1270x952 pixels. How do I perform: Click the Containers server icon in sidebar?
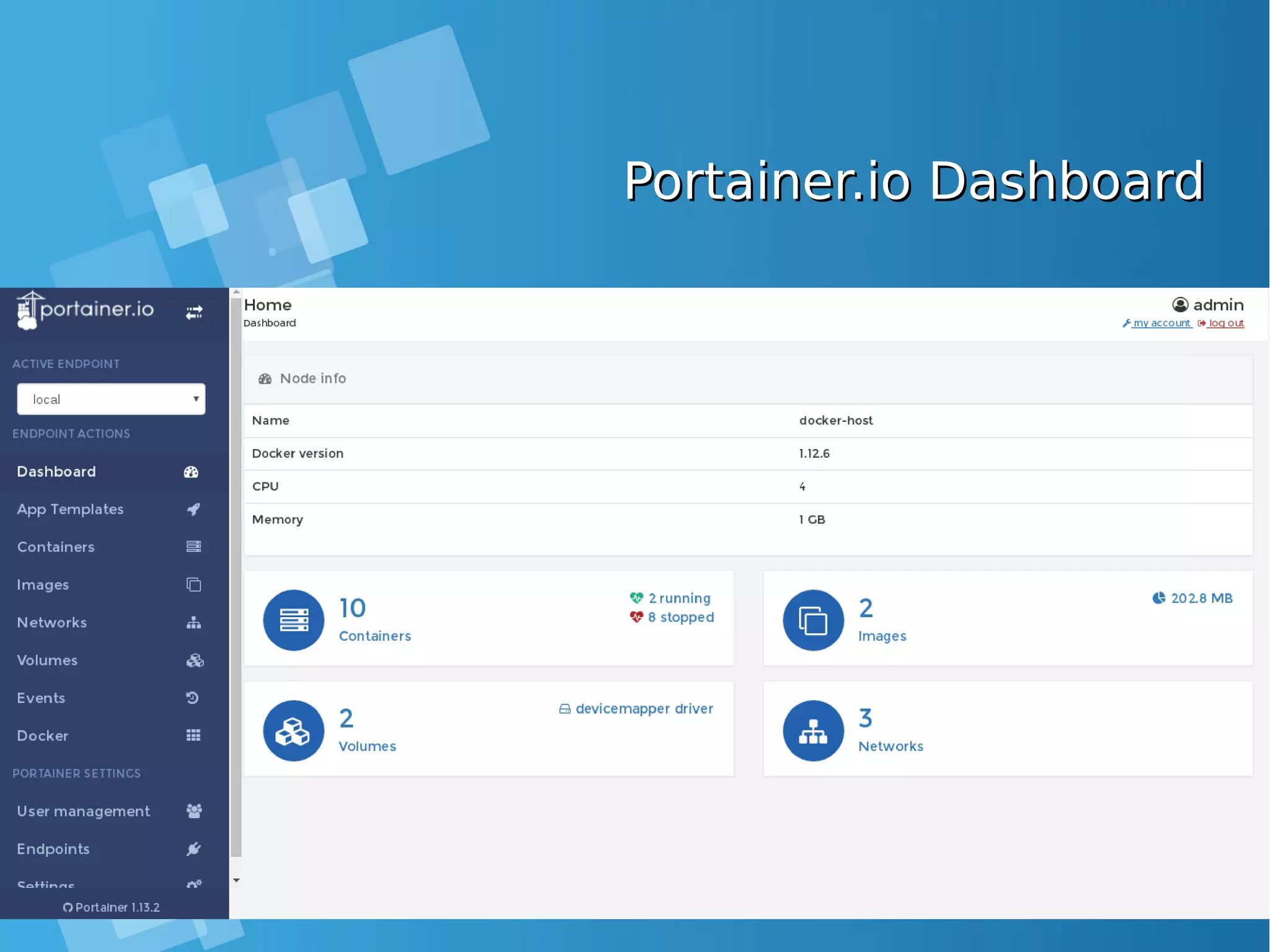(193, 546)
